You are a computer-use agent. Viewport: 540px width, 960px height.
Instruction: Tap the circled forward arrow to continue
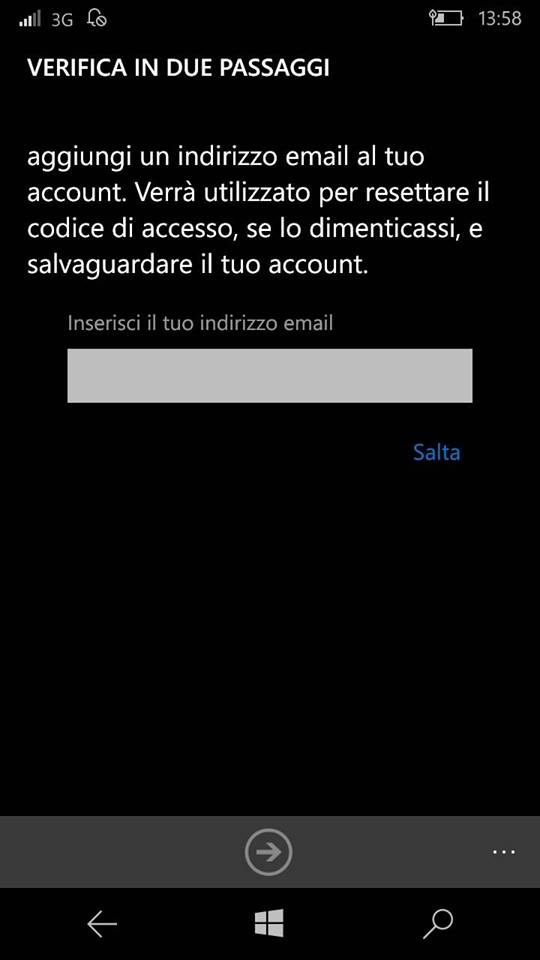tap(268, 851)
